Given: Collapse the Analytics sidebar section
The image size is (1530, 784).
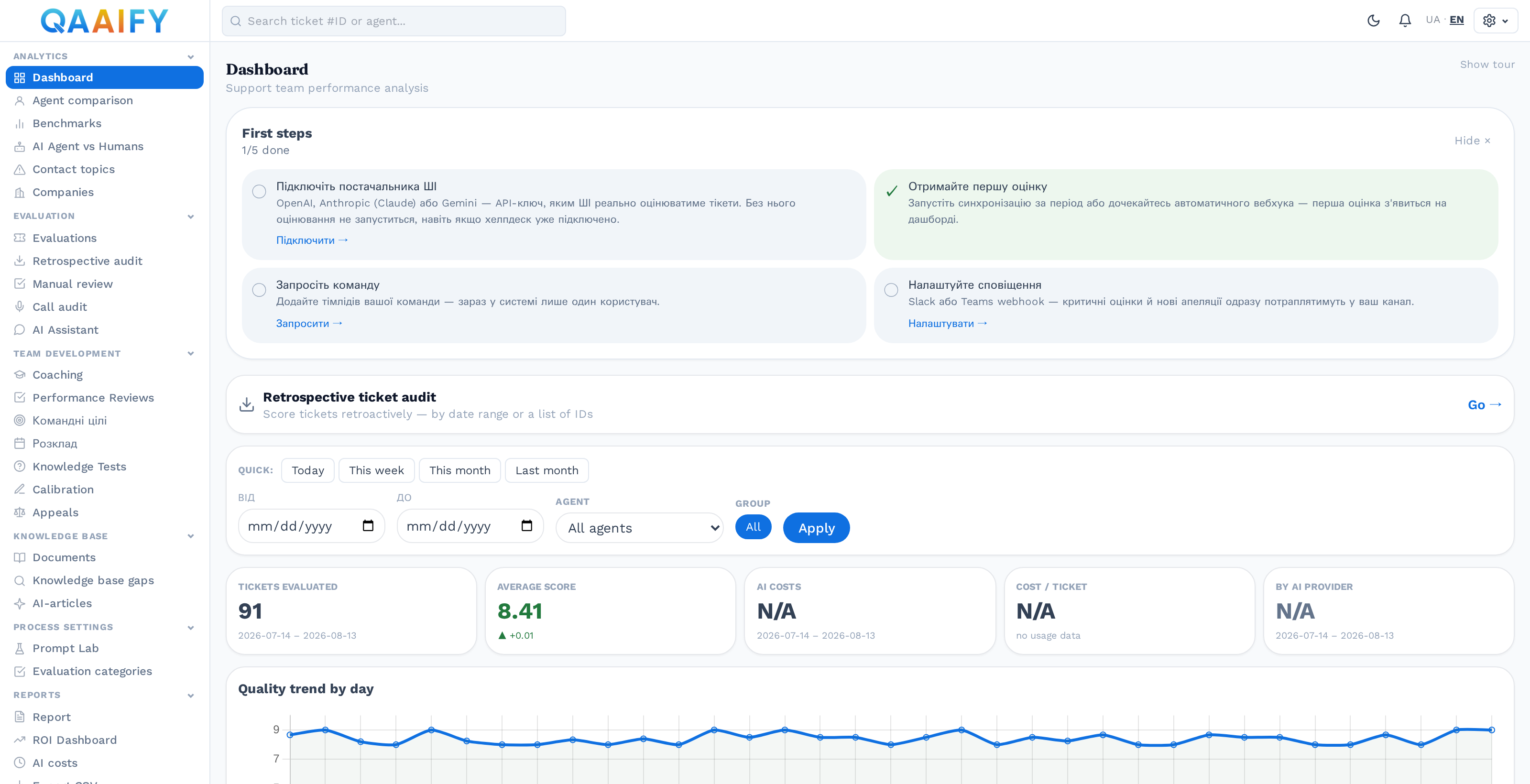Looking at the screenshot, I should [x=191, y=57].
